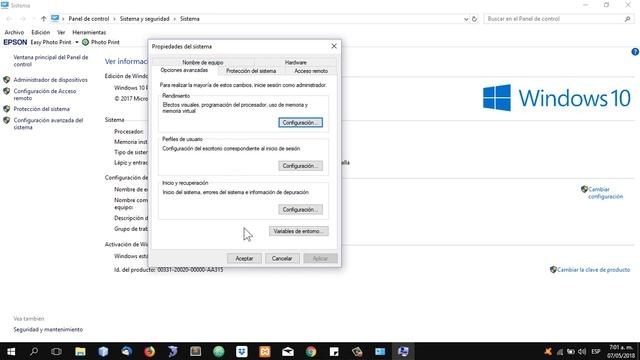The width and height of the screenshot is (640, 360).
Task: Open sidebar Protección del sistema link
Action: tap(41, 109)
